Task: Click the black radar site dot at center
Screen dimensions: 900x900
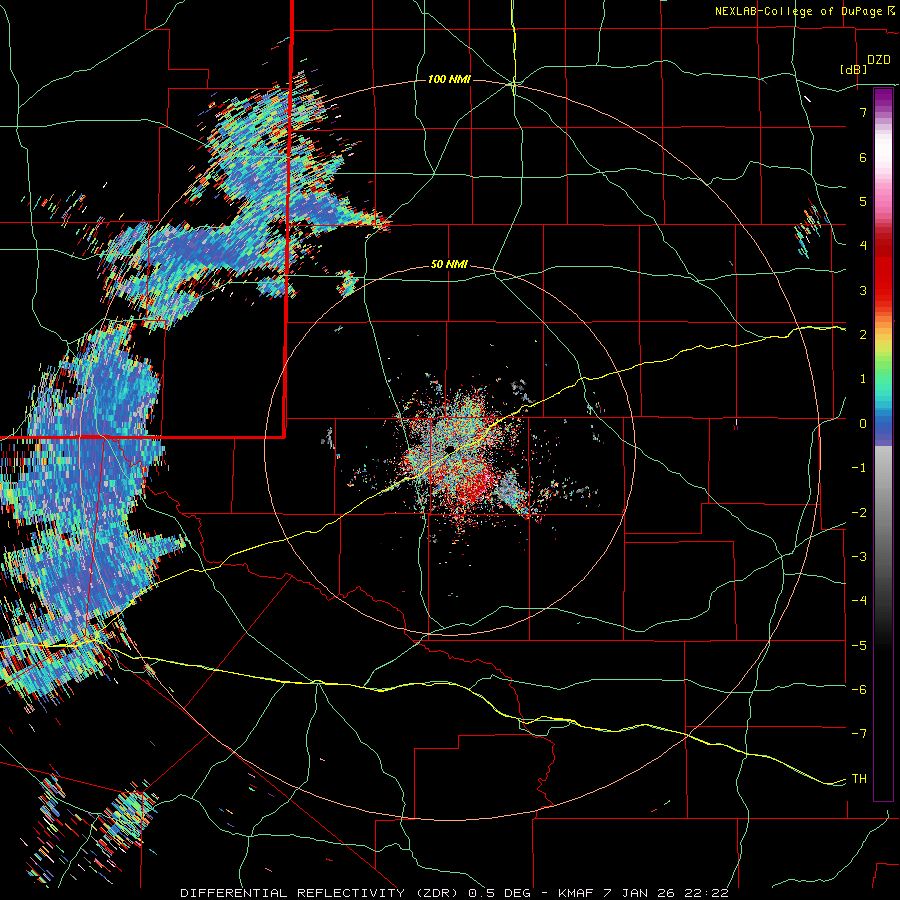Action: pos(450,449)
